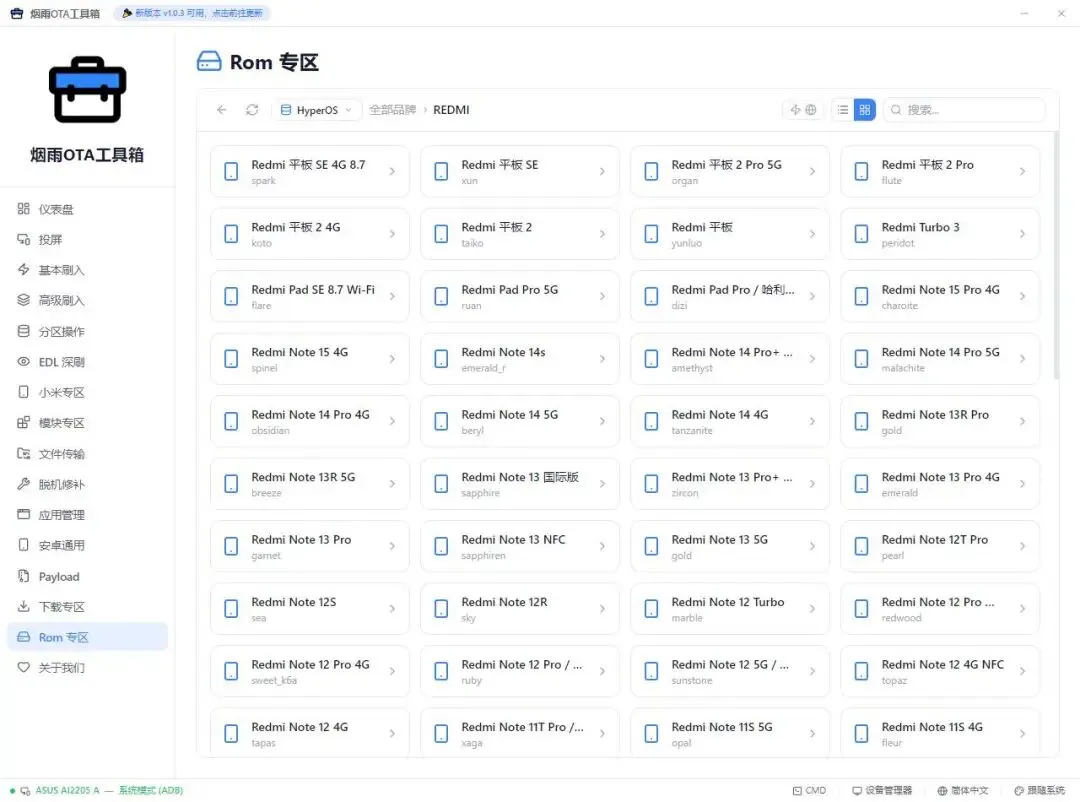Viewport: 1080px width, 802px height.
Task: Open 分区操作 partition operations
Action: [x=87, y=331]
